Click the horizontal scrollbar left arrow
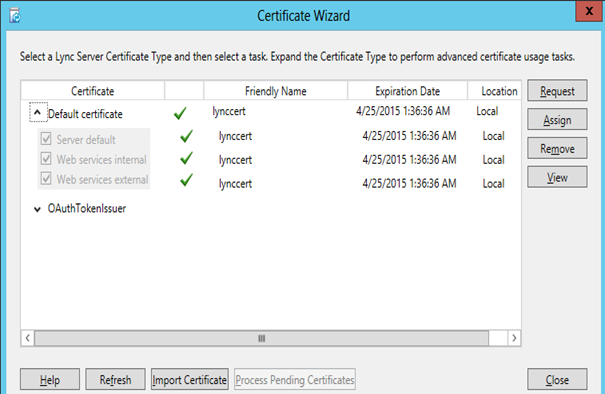 point(27,338)
